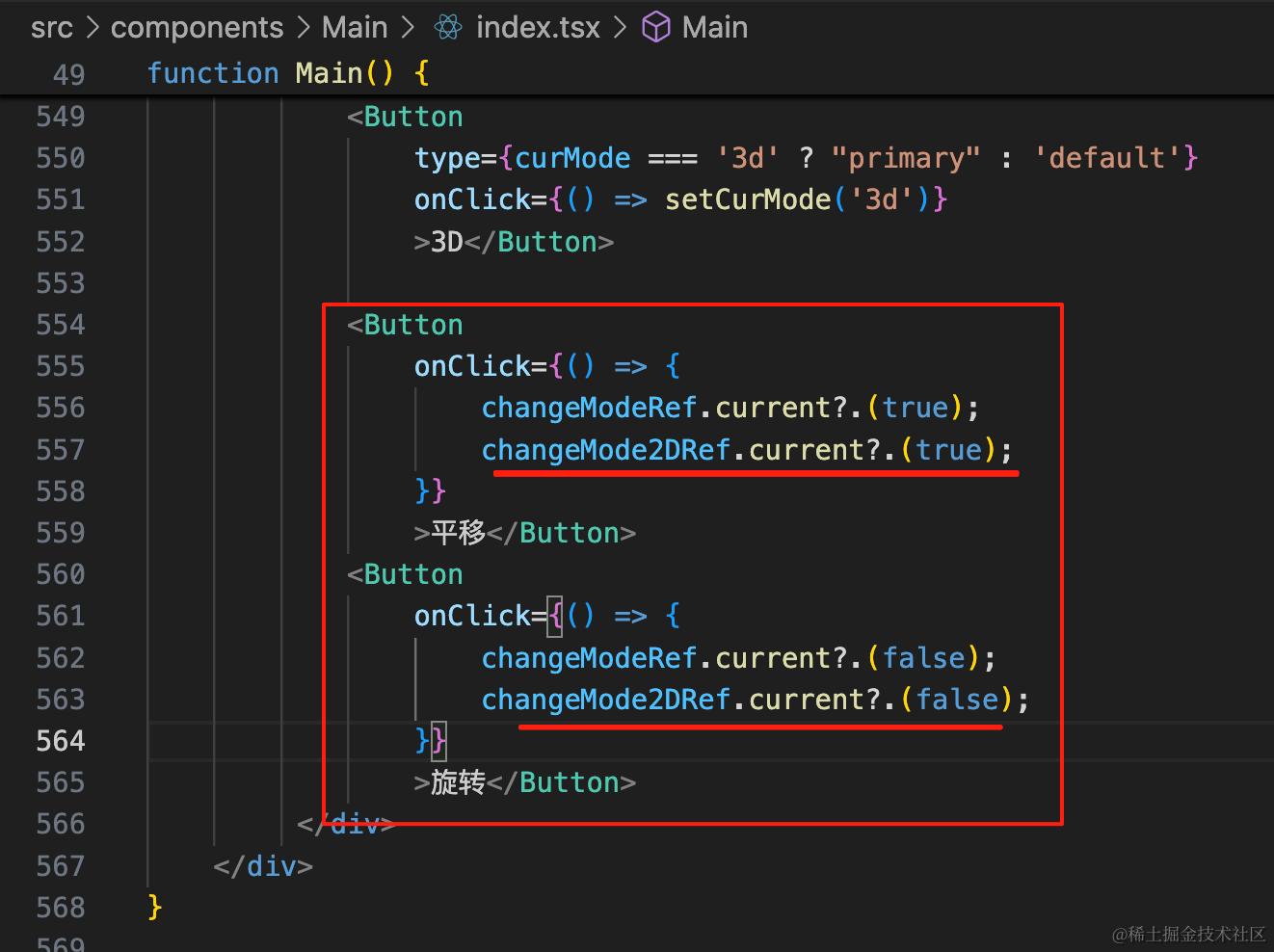Open the components breadcrumb segment
Image resolution: width=1274 pixels, height=952 pixels.
(198, 27)
